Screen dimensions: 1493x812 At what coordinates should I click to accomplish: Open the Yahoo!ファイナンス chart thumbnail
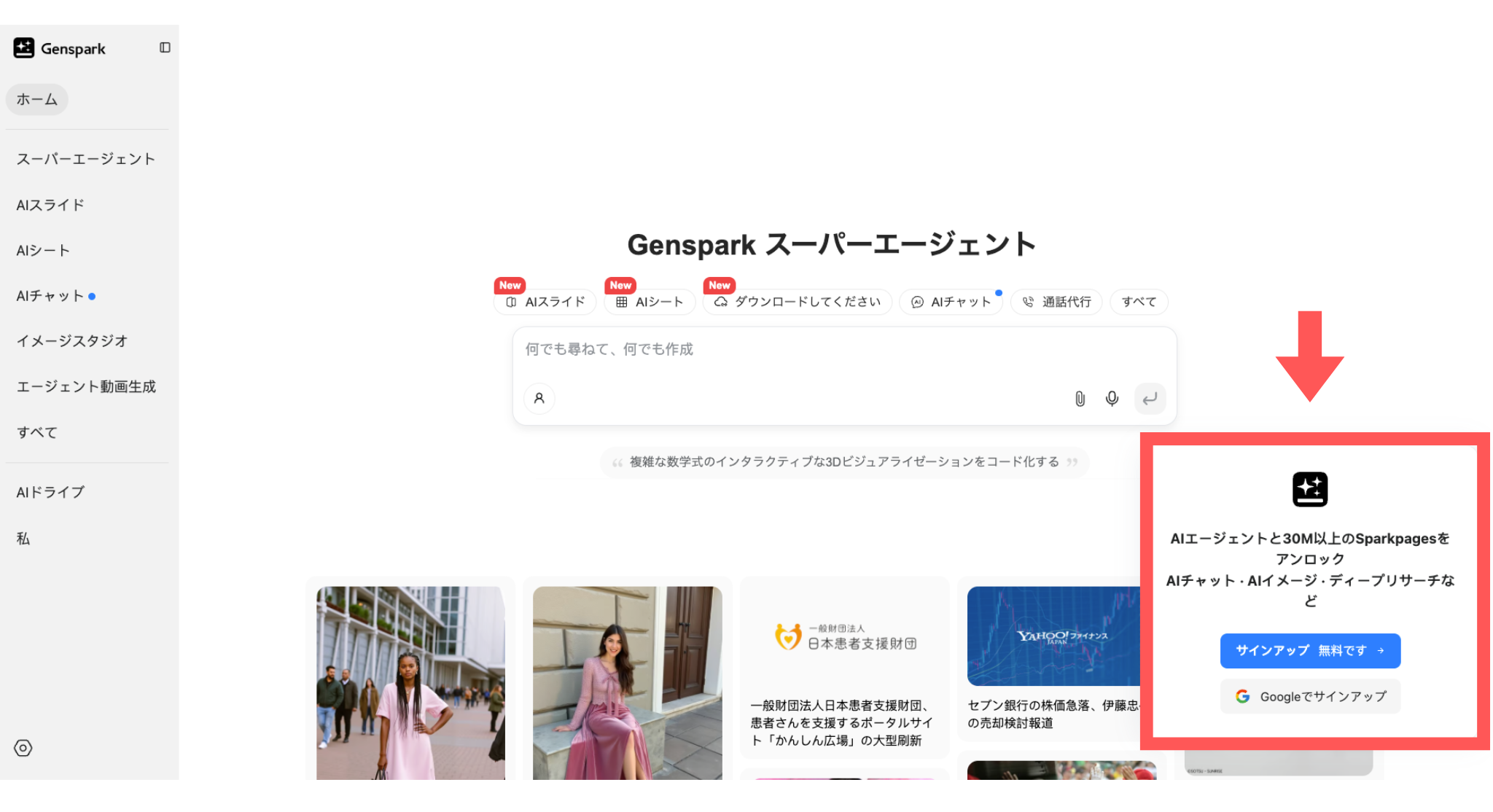click(x=1054, y=636)
